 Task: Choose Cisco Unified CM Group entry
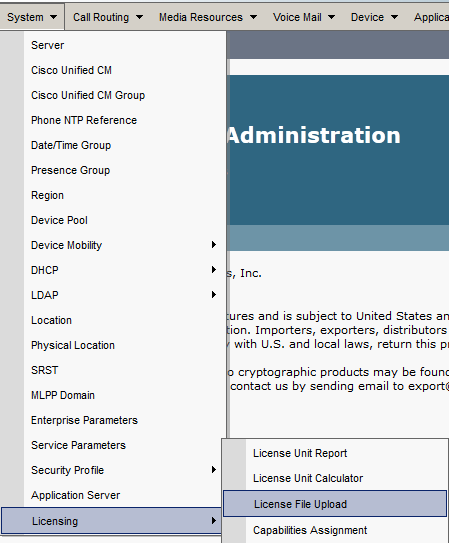88,95
